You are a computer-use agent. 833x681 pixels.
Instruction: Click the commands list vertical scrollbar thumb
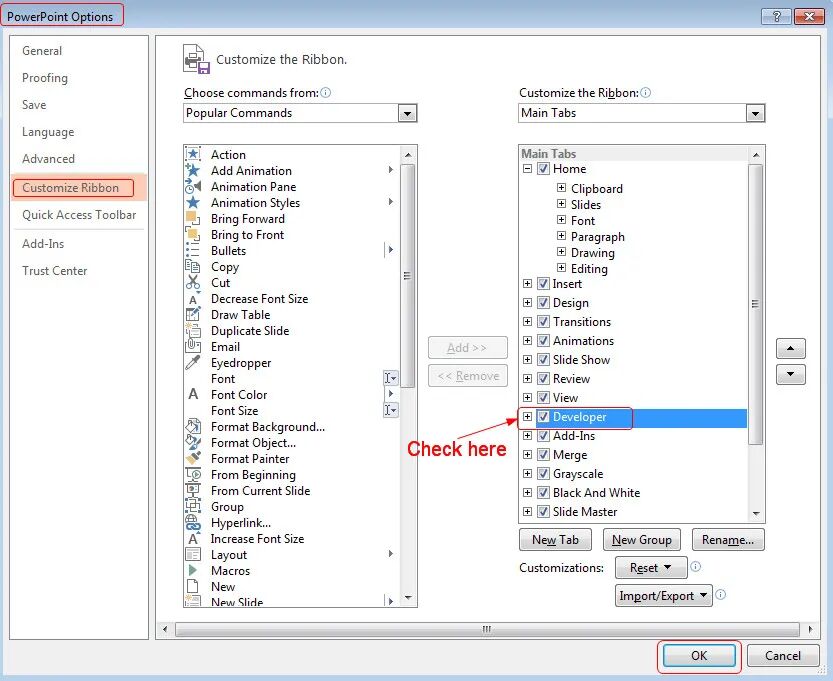407,275
